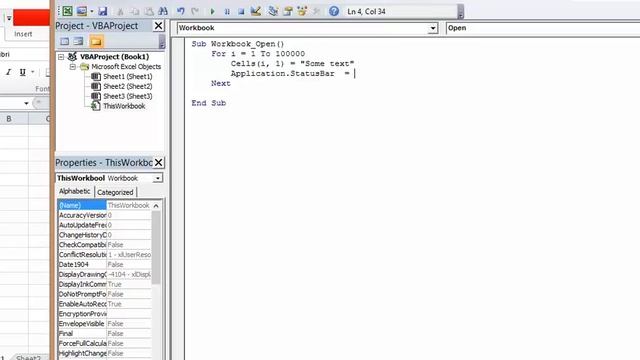Click the HighlightChanges property row
The width and height of the screenshot is (640, 360).
pyautogui.click(x=104, y=353)
